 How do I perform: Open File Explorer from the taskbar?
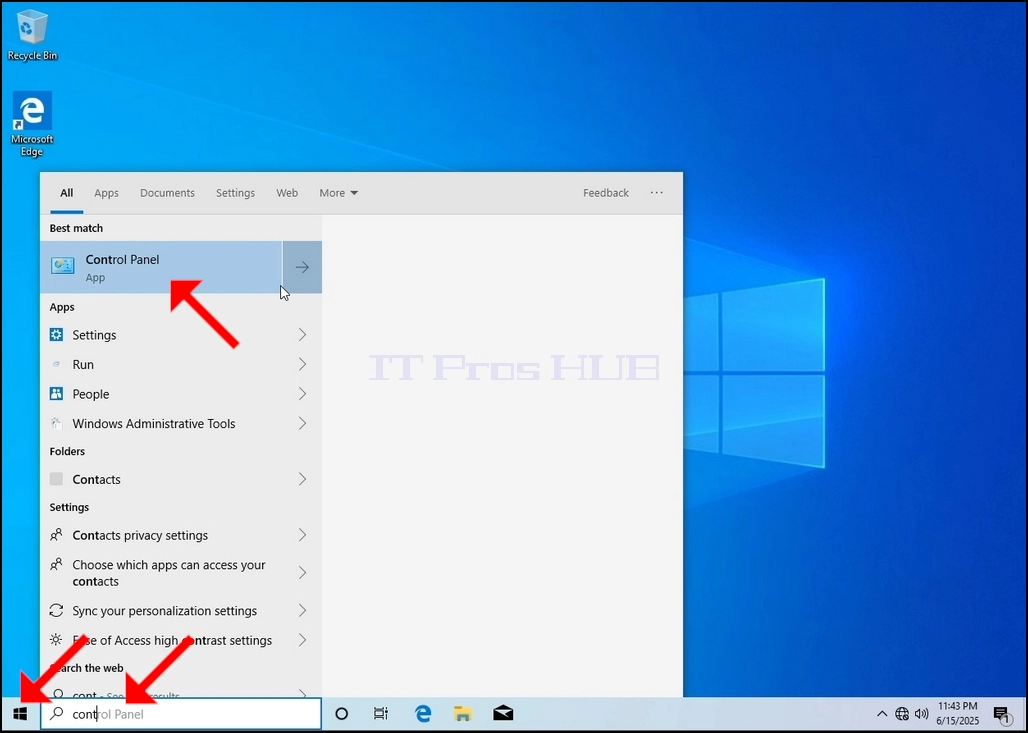pos(463,714)
